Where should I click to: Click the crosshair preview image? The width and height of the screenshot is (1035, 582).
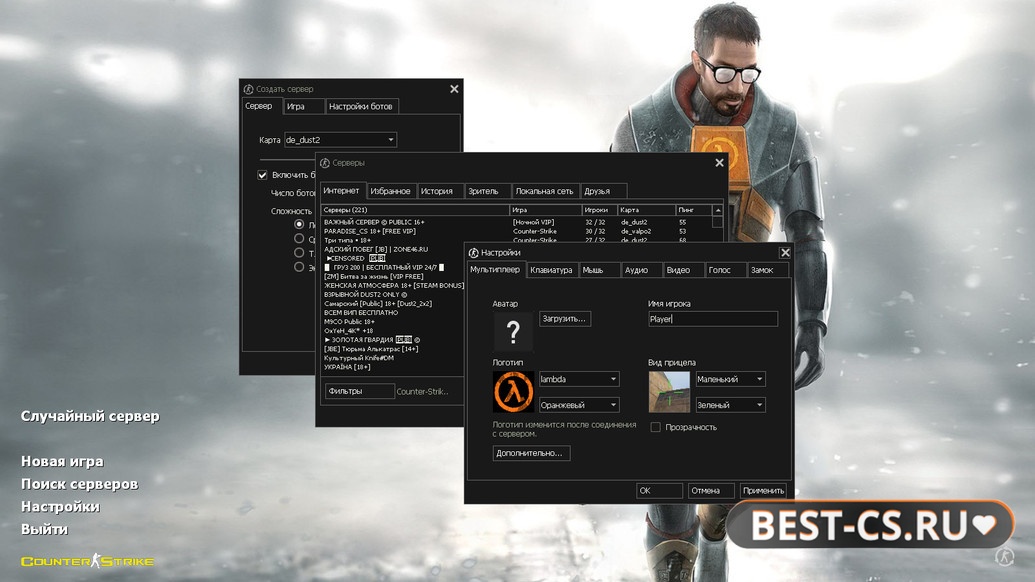click(669, 392)
